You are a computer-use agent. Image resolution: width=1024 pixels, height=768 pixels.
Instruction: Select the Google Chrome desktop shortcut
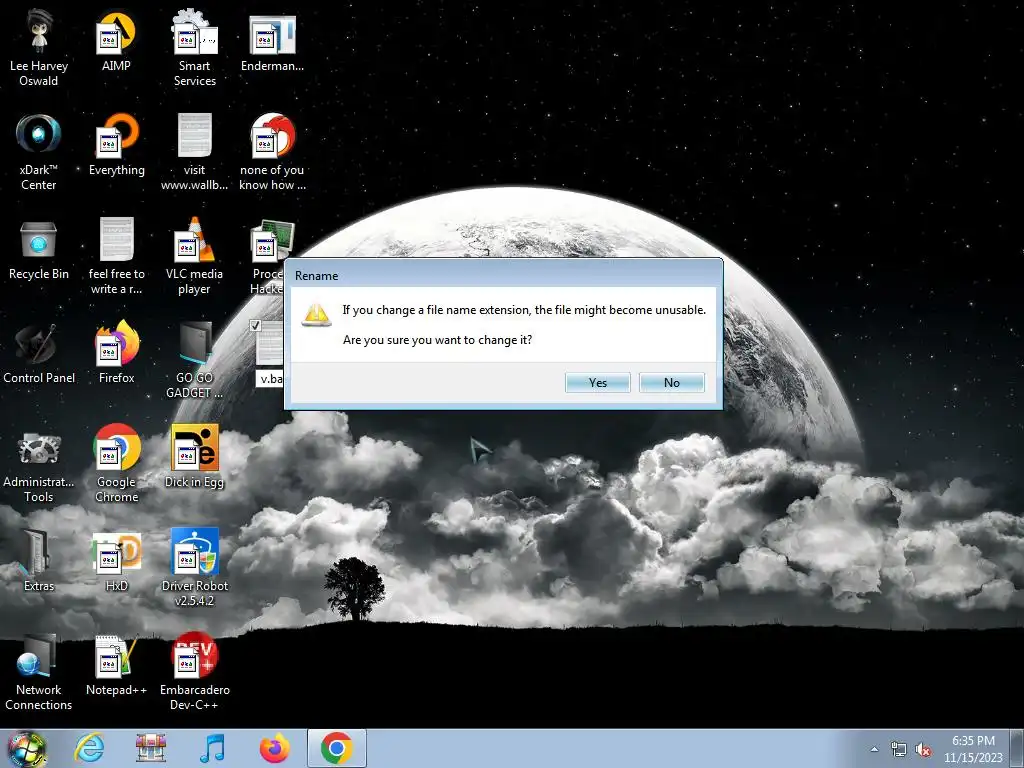[x=116, y=465]
